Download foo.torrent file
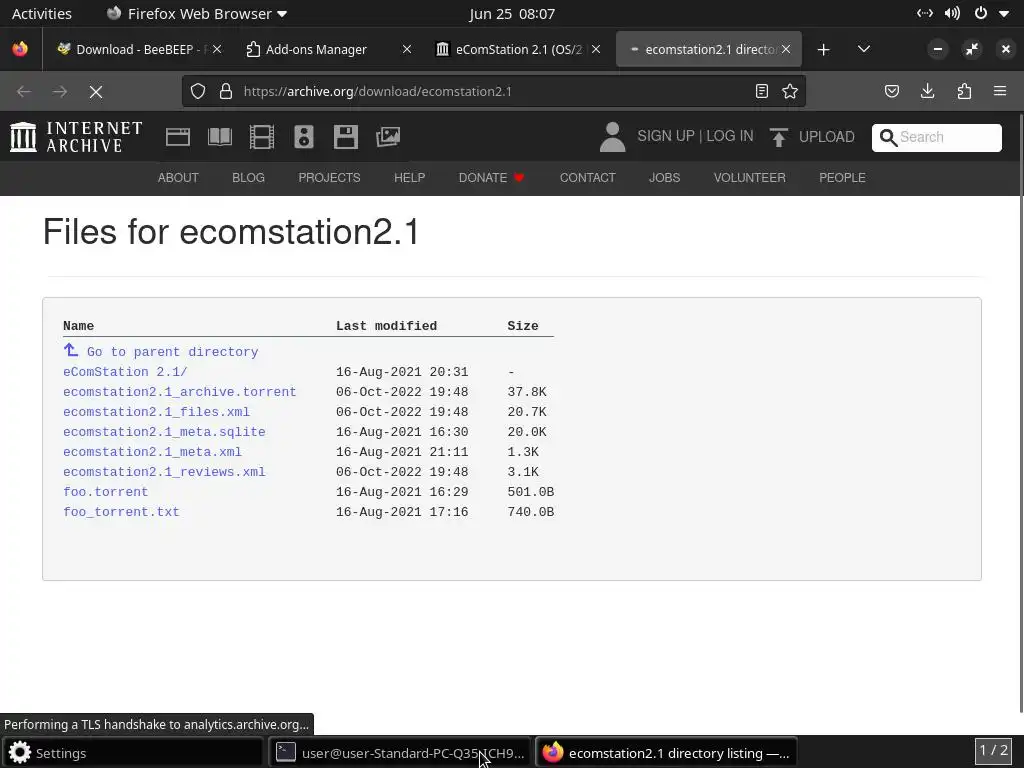The image size is (1024, 768). pyautogui.click(x=105, y=492)
